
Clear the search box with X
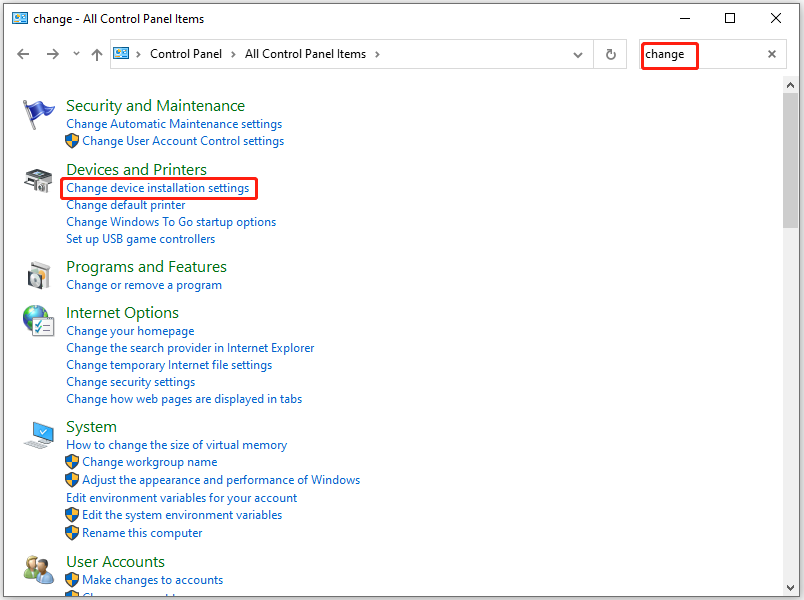click(771, 54)
